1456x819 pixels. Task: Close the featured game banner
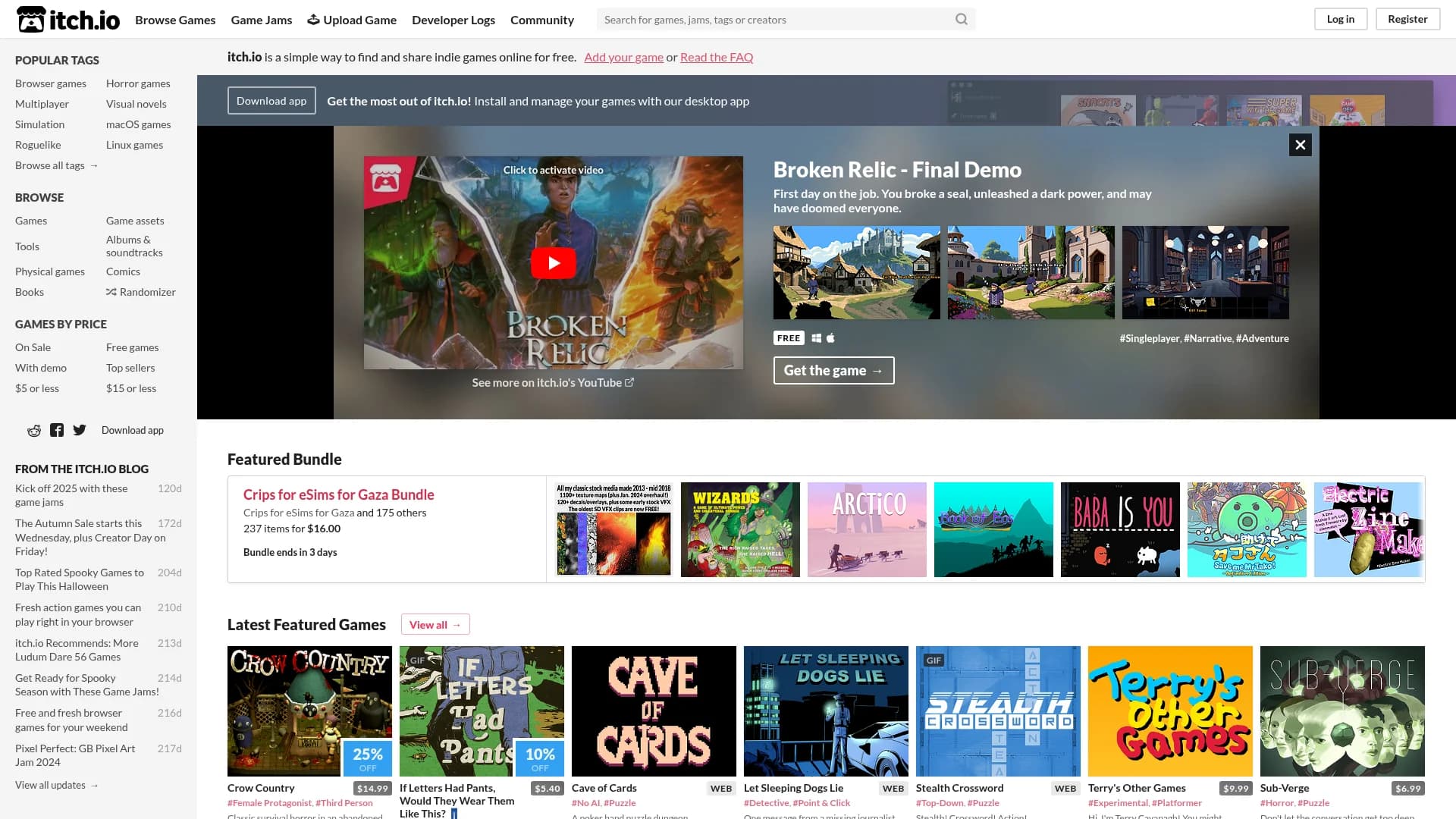tap(1300, 145)
